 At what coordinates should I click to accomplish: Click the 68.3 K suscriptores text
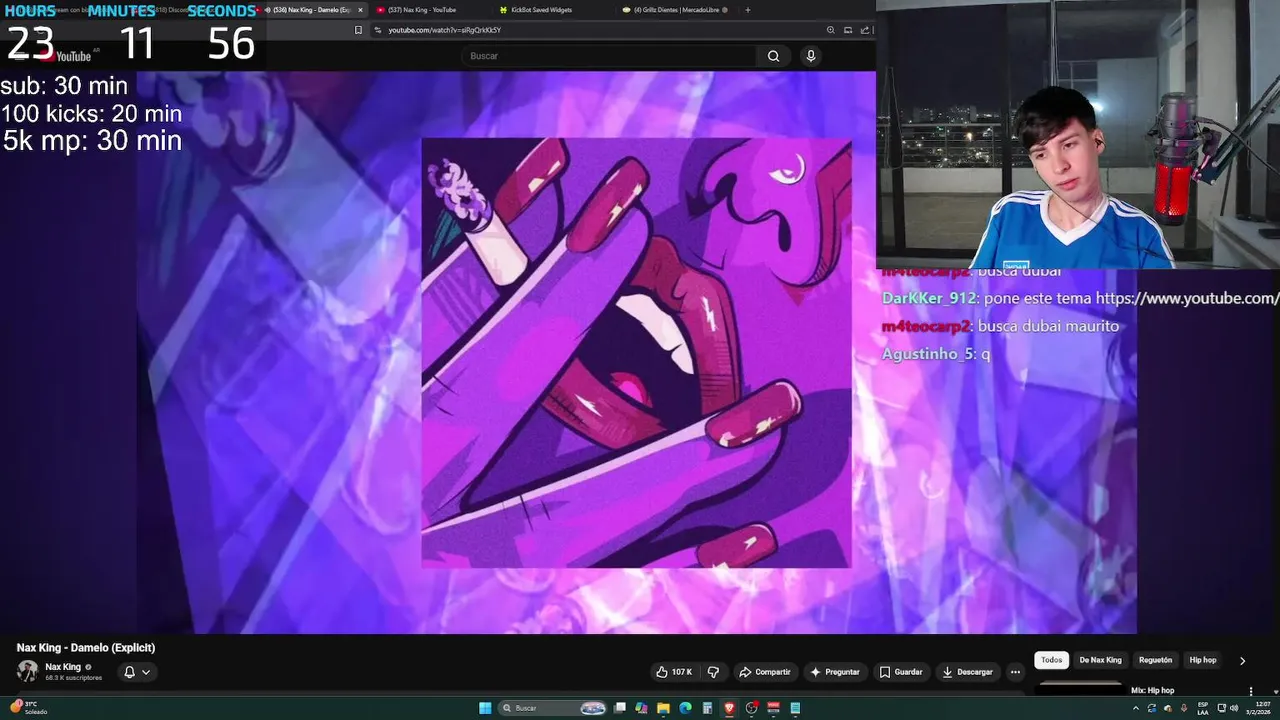[x=73, y=678]
